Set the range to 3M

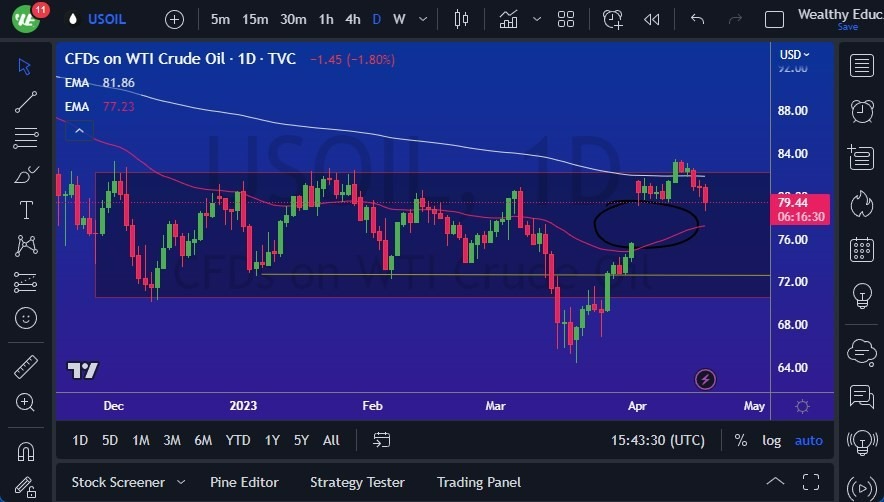coord(172,440)
